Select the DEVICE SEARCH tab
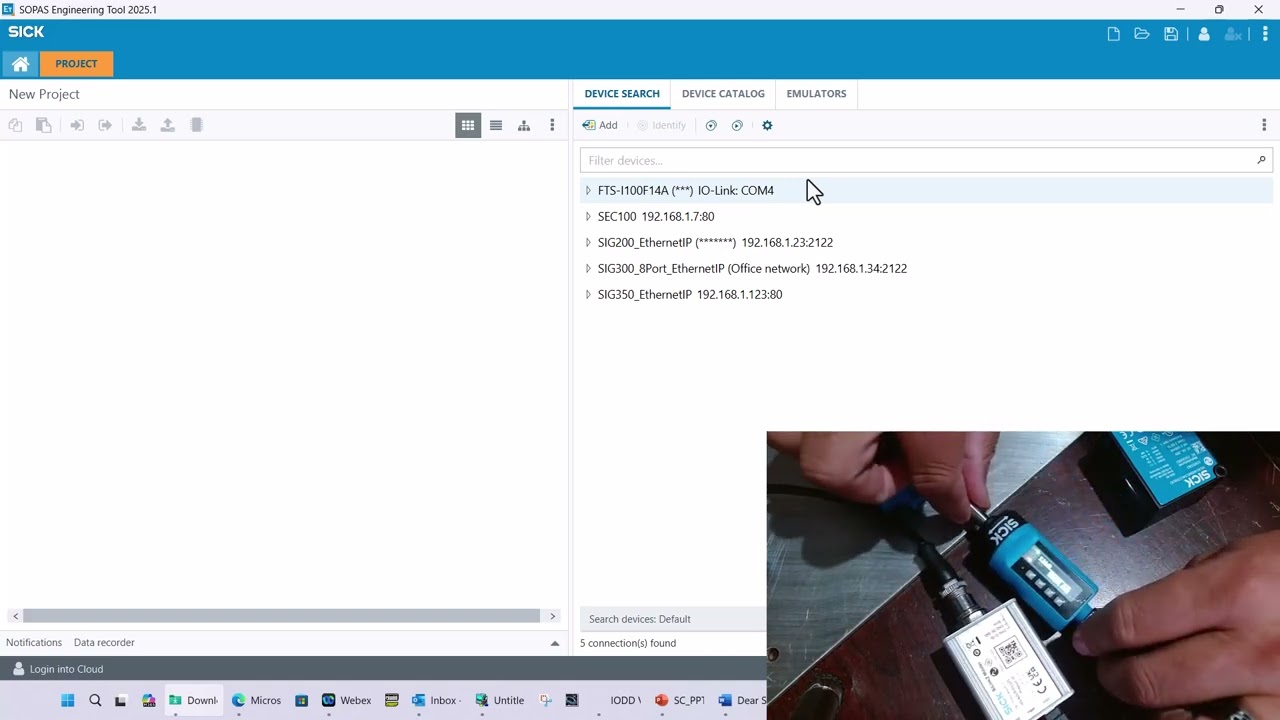This screenshot has width=1280, height=720. [x=622, y=94]
